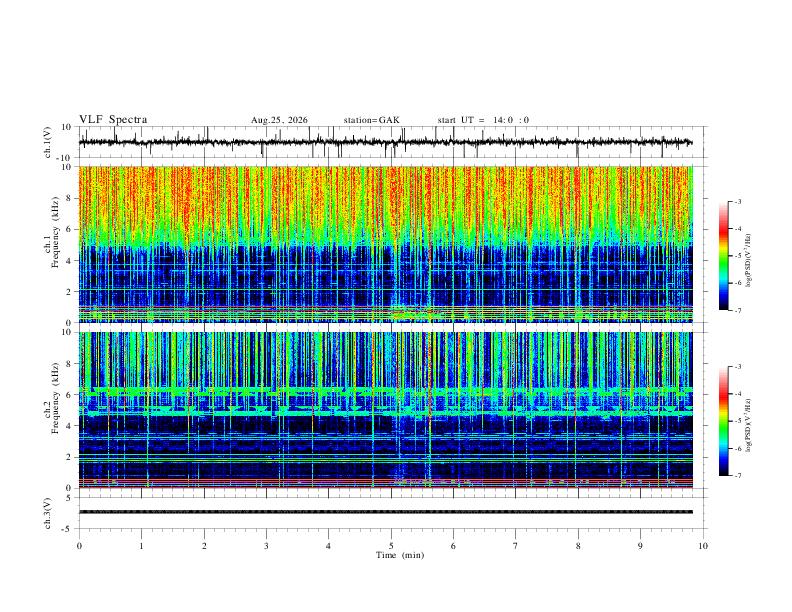The width and height of the screenshot is (792, 612).
Task: Click the Aug.25, 2026 date label
Action: click(x=279, y=120)
